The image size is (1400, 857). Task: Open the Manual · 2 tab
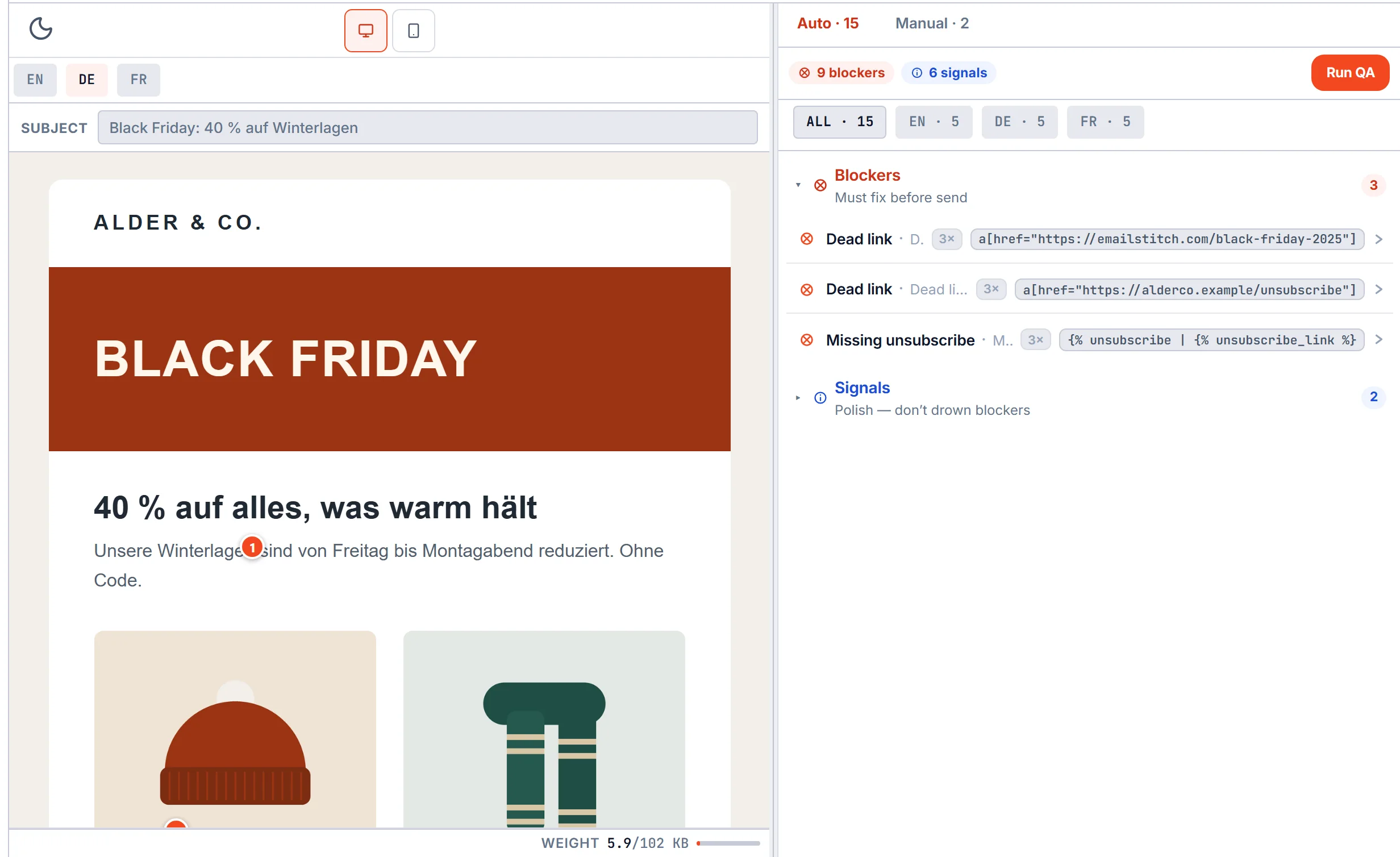tap(932, 23)
